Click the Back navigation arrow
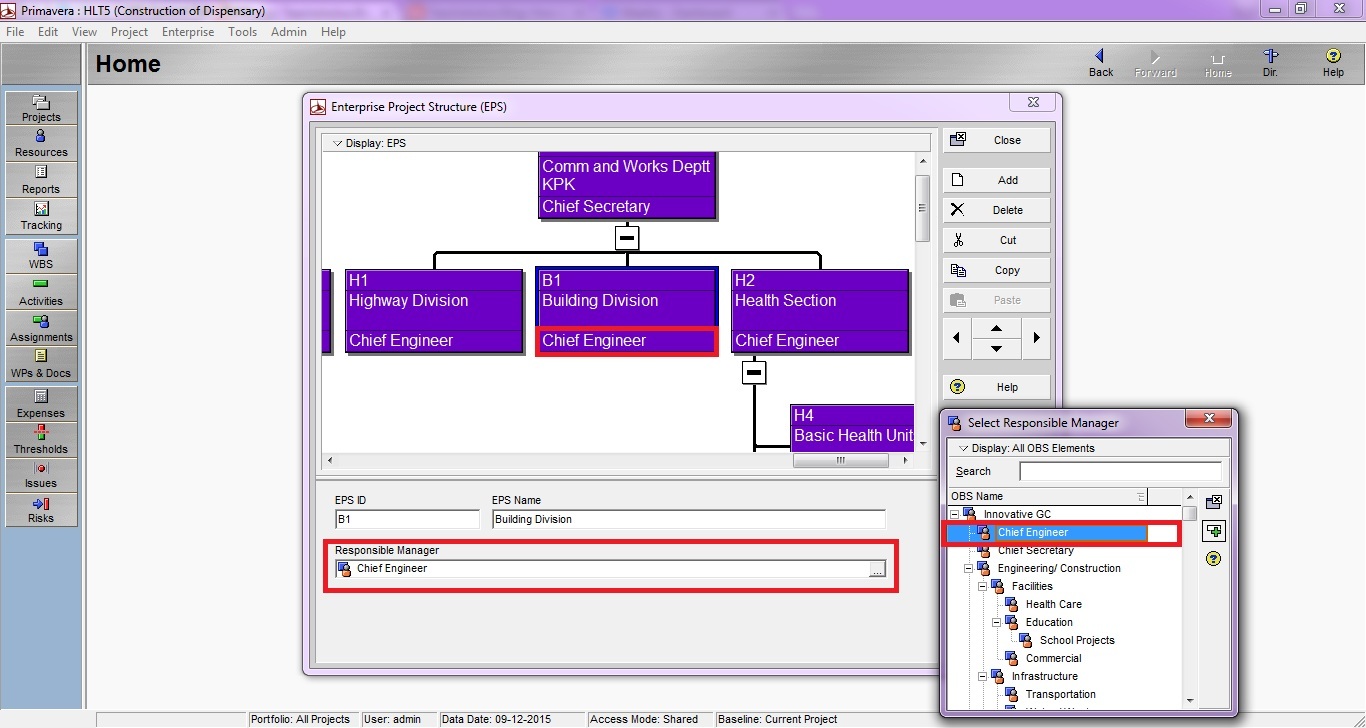1366x728 pixels. [x=1101, y=60]
